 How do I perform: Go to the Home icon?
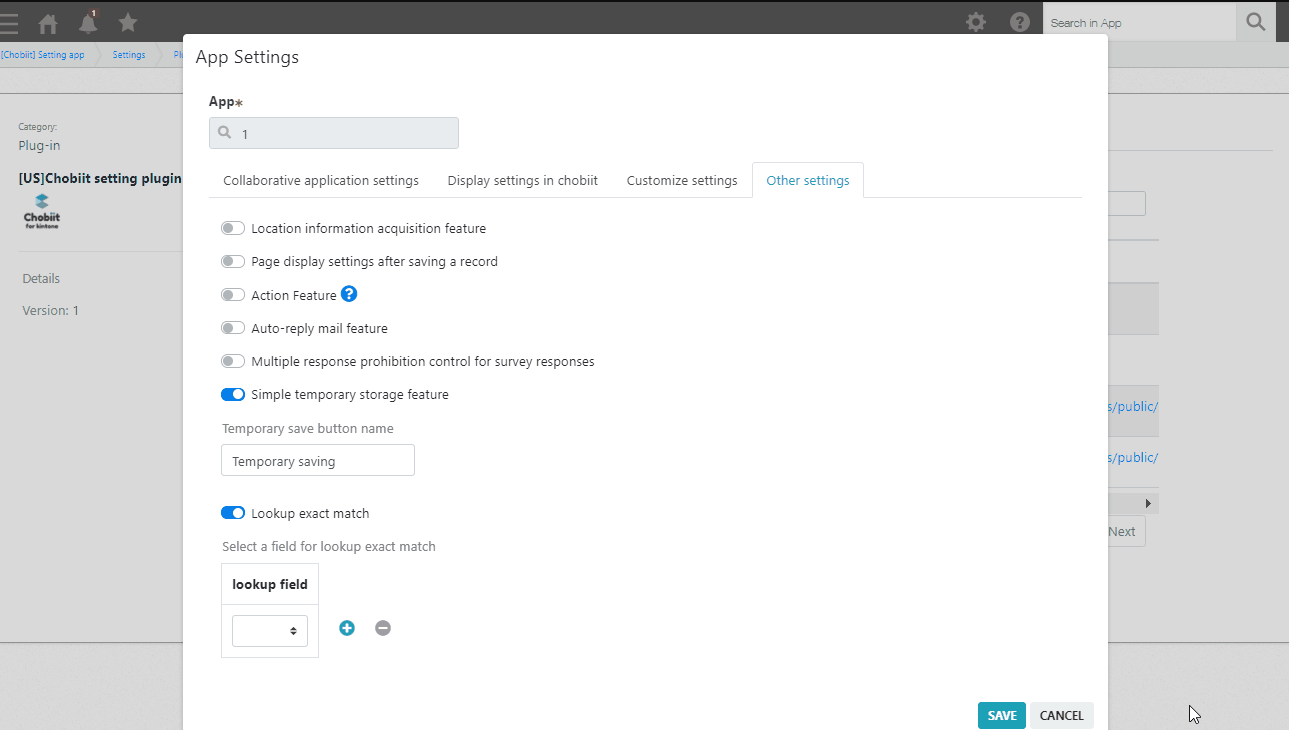point(48,23)
